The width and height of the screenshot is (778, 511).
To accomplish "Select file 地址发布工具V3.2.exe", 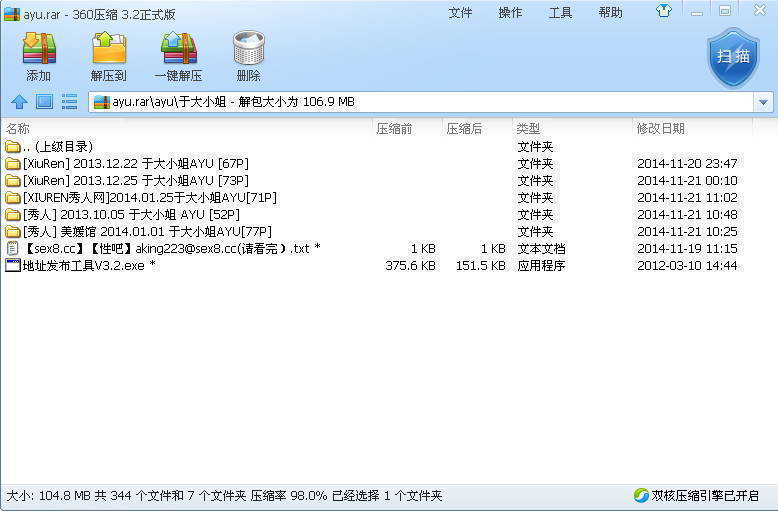I will coord(89,265).
